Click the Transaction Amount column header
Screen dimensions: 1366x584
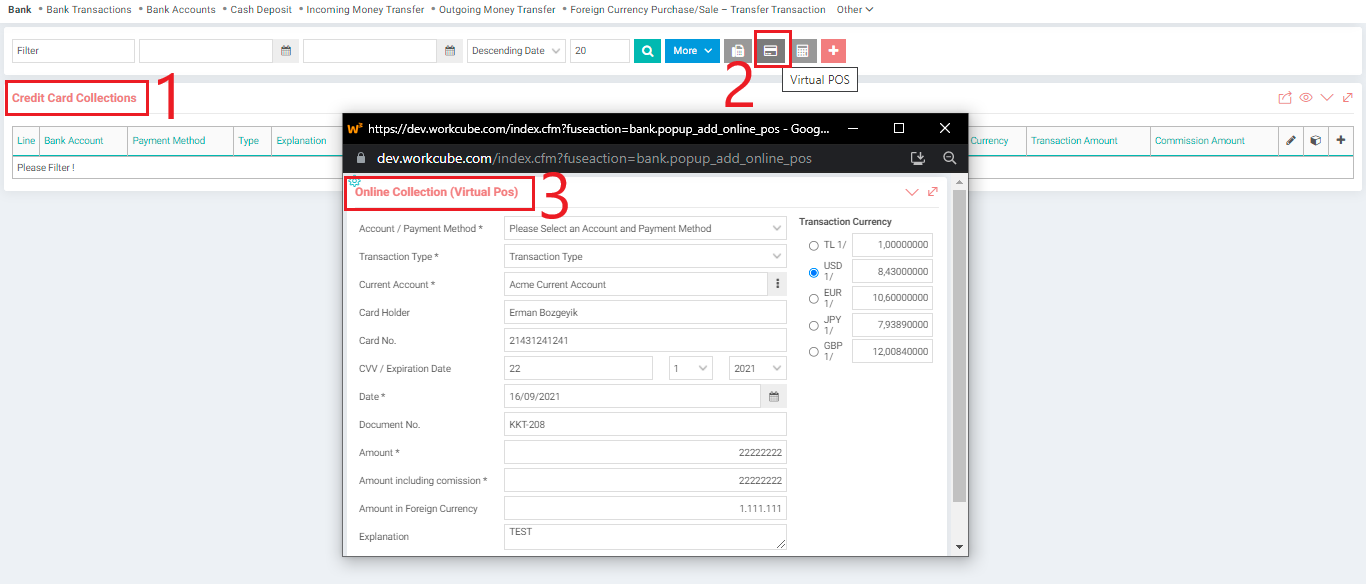pyautogui.click(x=1074, y=141)
